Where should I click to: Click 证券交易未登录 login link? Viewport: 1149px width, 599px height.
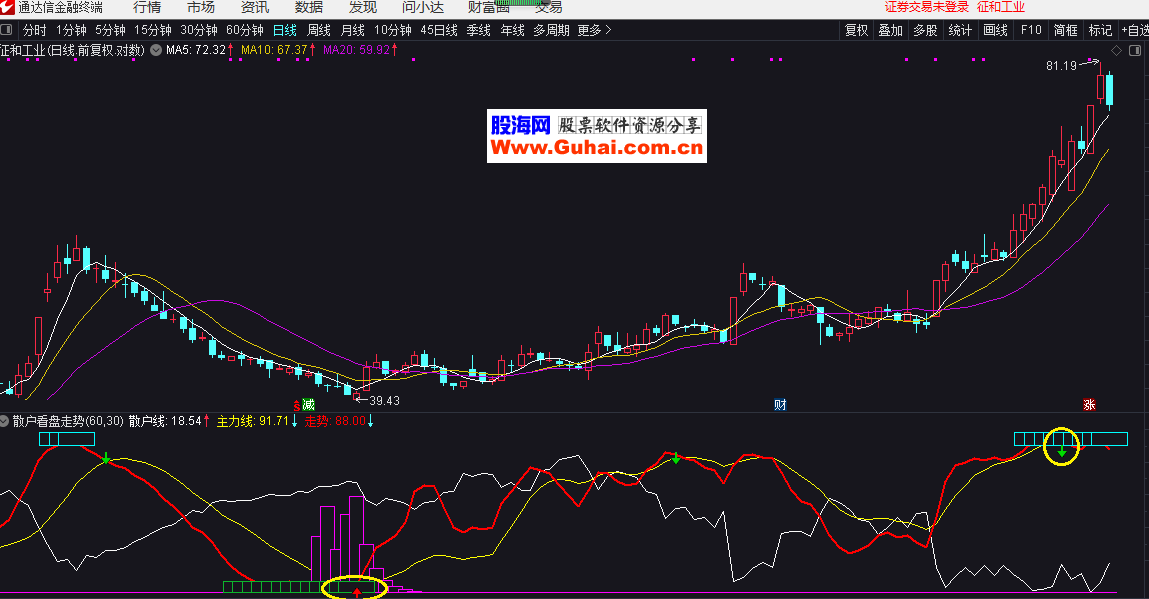(926, 8)
